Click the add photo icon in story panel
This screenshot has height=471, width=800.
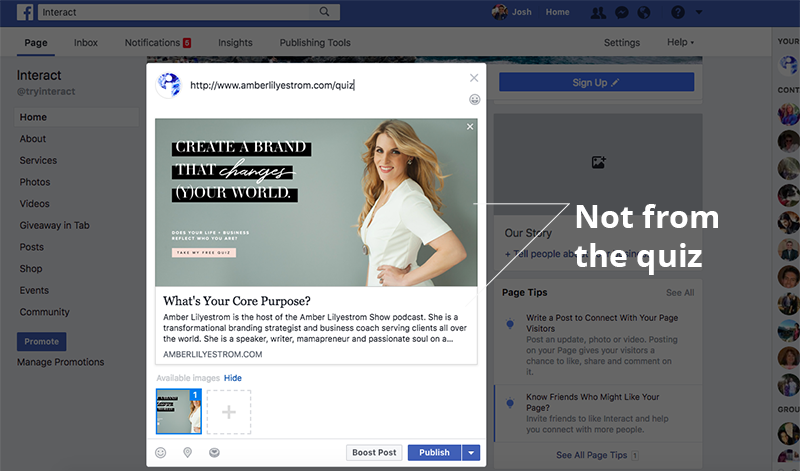click(598, 162)
